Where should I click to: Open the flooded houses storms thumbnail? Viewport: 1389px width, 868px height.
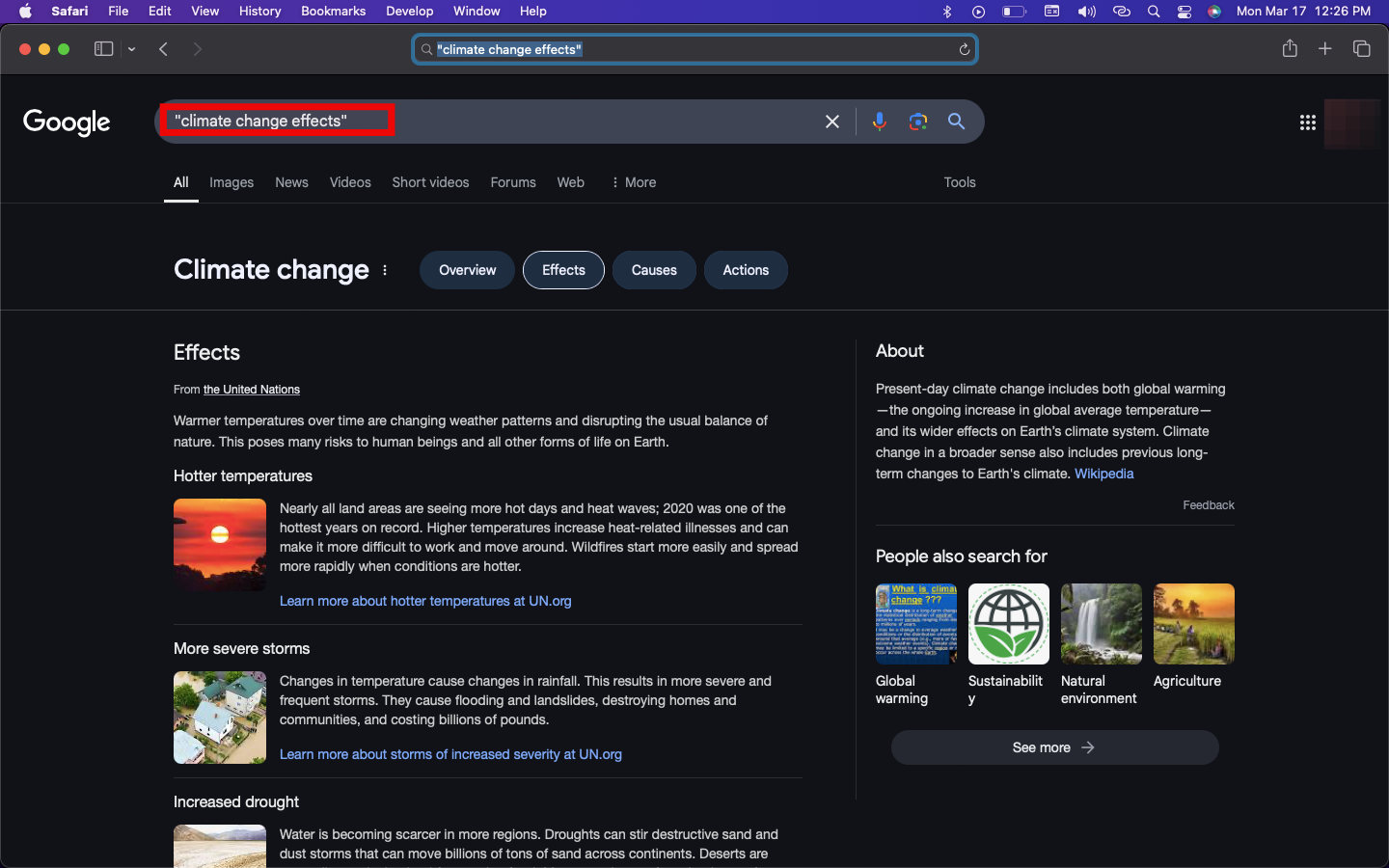pyautogui.click(x=220, y=718)
